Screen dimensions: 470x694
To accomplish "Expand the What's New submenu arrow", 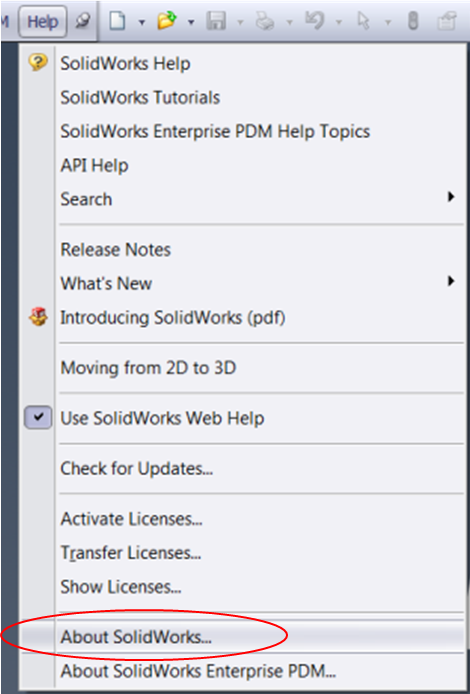I will click(451, 281).
